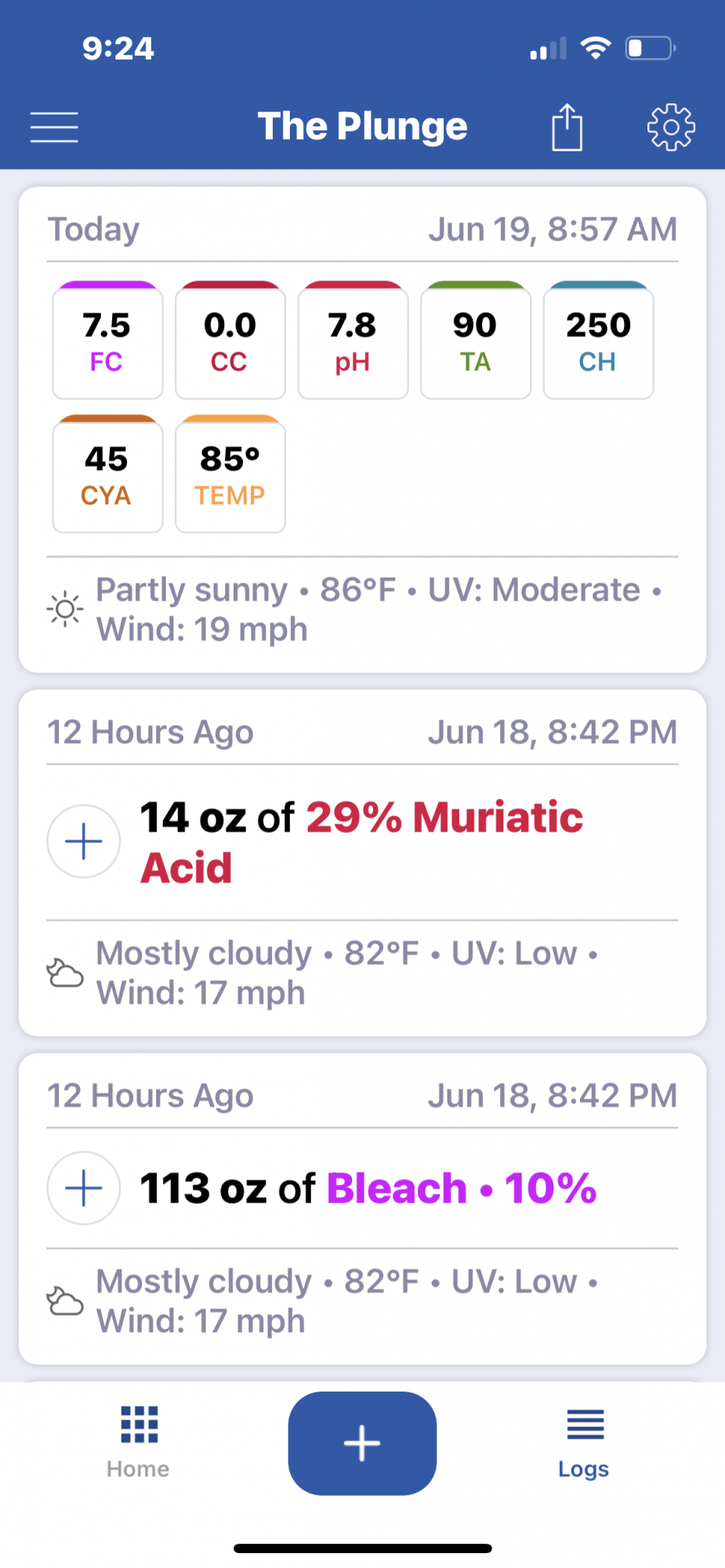
Task: Tap the plus circle beside Bleach 10%
Action: tap(84, 1188)
